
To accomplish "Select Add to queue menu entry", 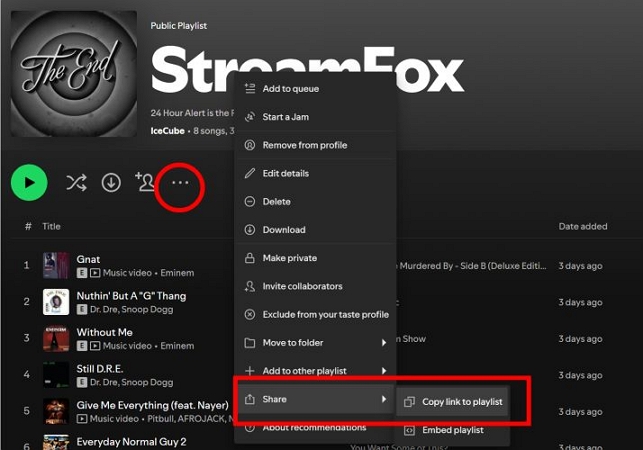I will 315,89.
